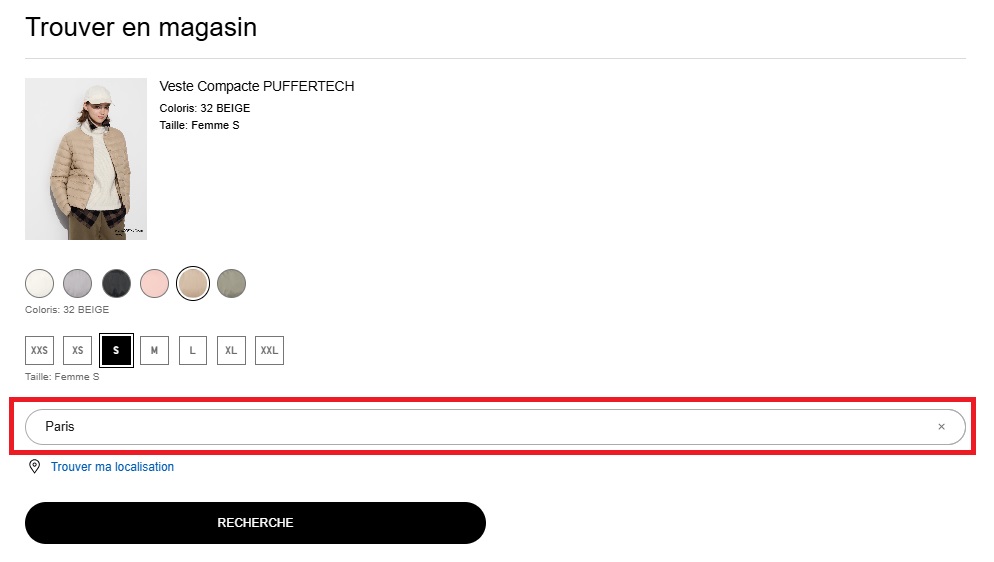Select size XL
Image resolution: width=994 pixels, height=562 pixels.
tap(231, 351)
